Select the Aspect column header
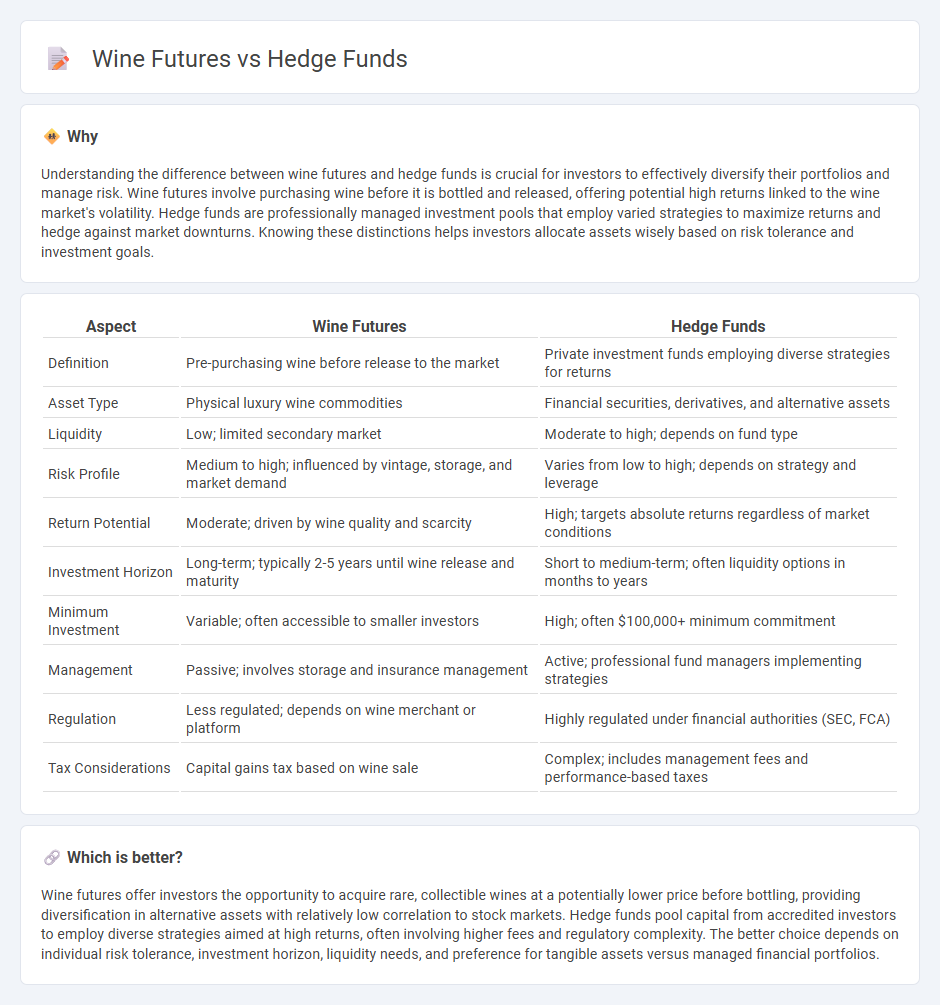Image resolution: width=940 pixels, height=1005 pixels. (x=111, y=326)
